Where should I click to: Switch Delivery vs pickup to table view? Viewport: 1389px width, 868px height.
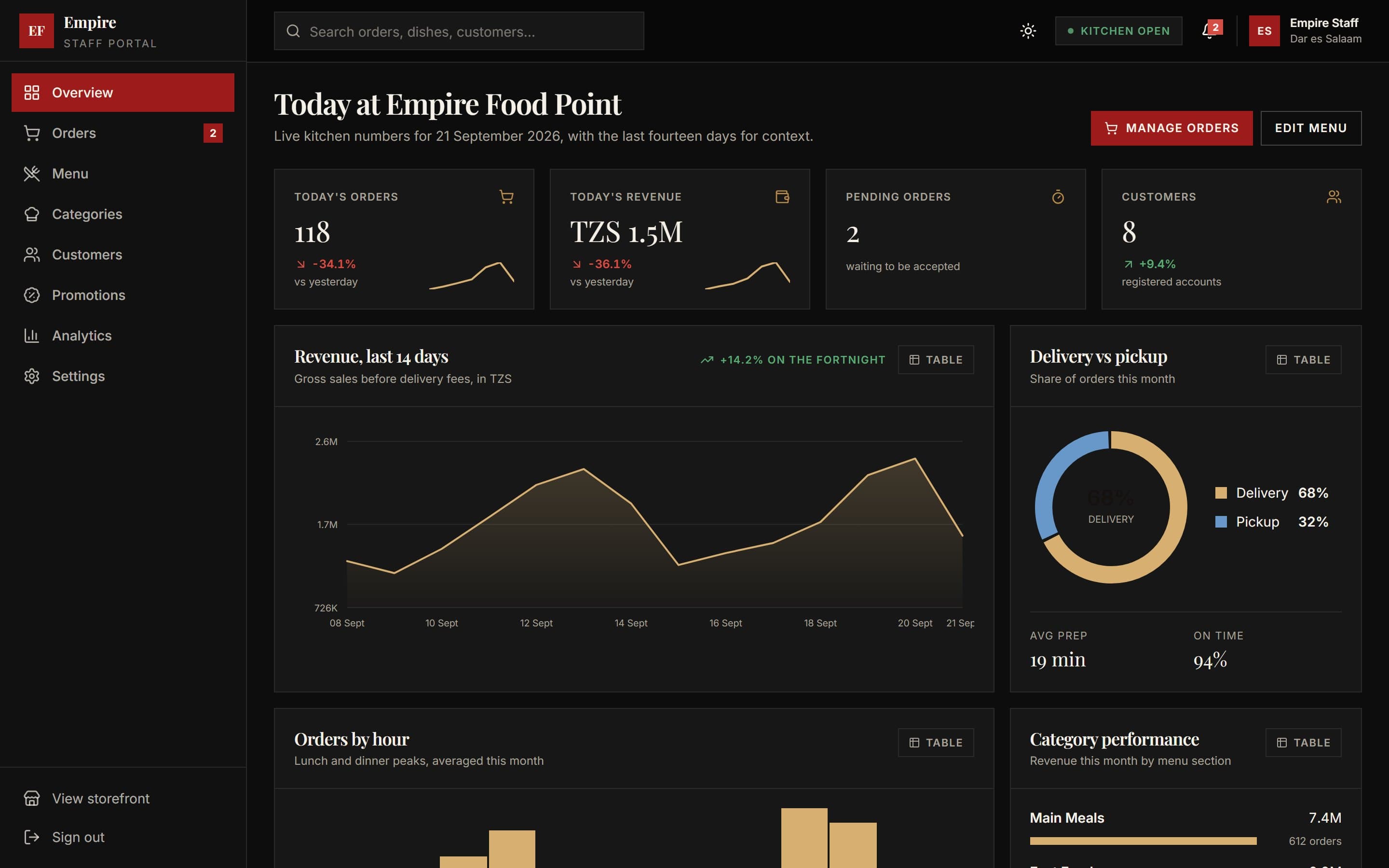[x=1304, y=360]
